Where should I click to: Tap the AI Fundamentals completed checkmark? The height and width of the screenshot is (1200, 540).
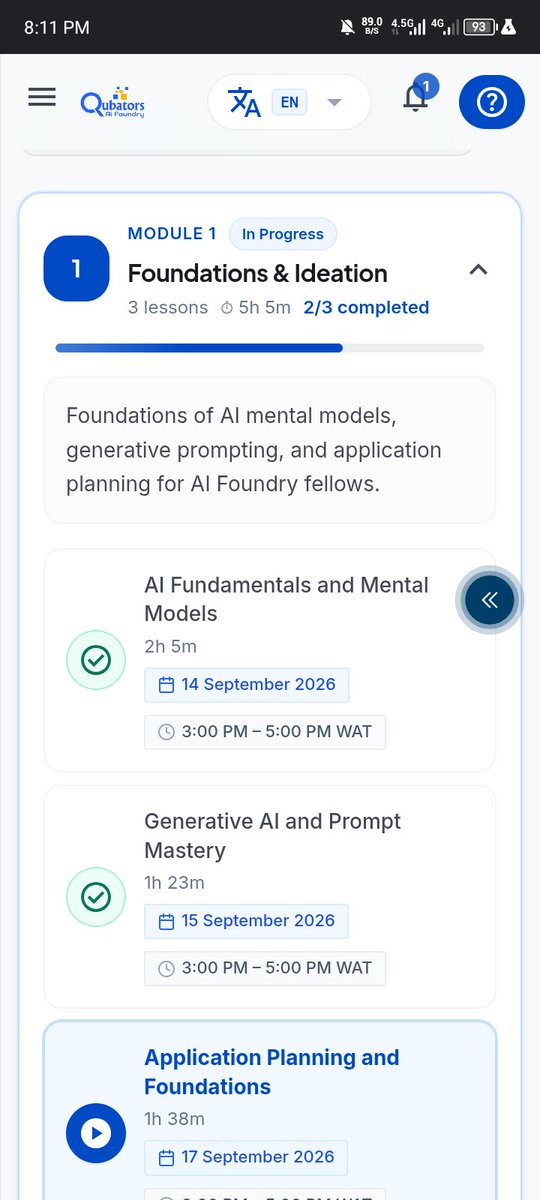[96, 659]
